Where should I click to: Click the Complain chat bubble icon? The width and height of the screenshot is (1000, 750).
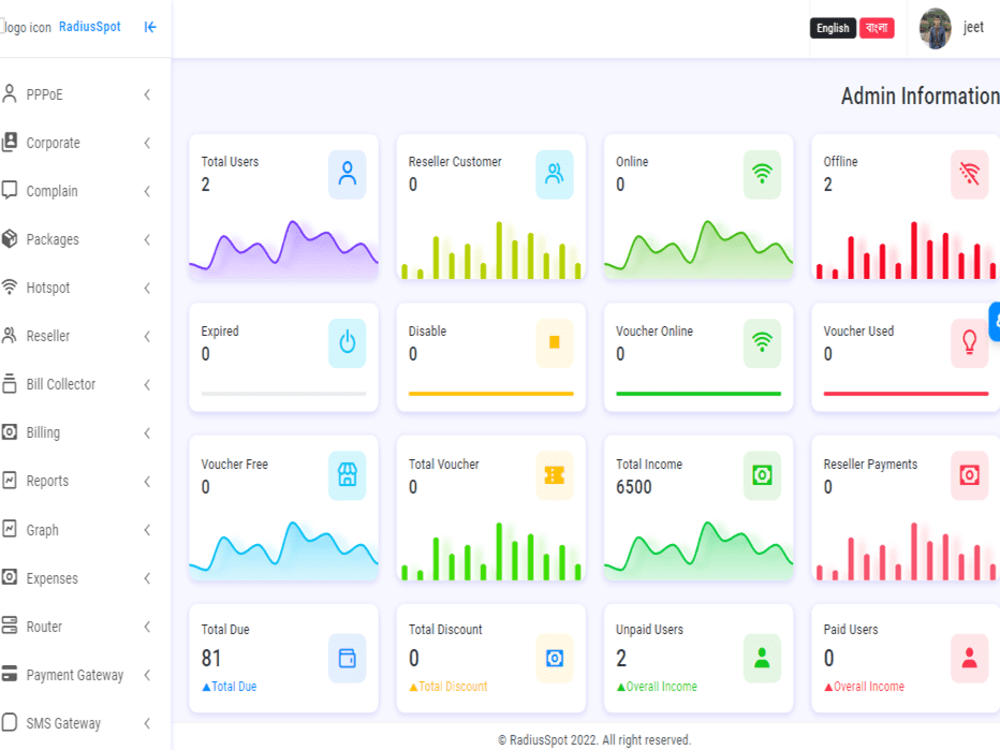coord(10,190)
